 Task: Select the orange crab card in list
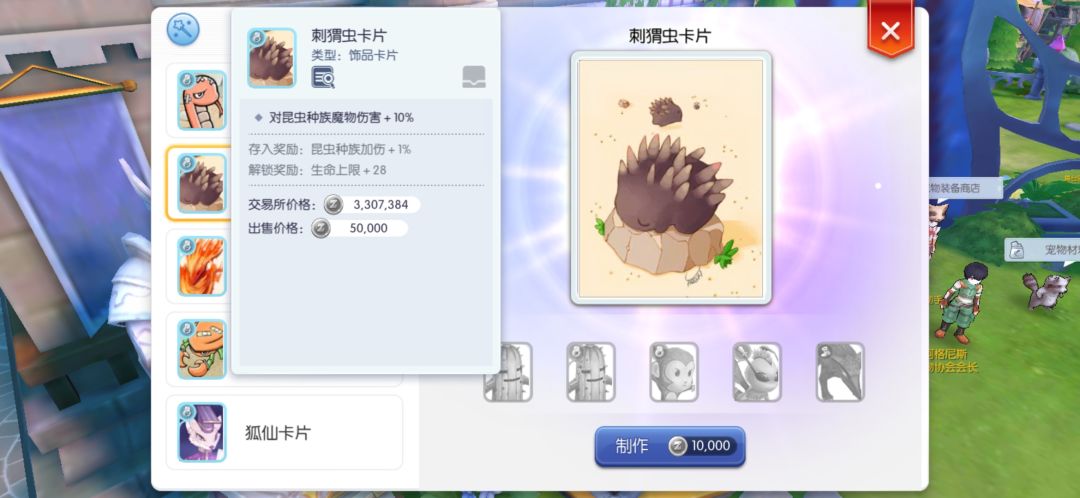pyautogui.click(x=202, y=349)
